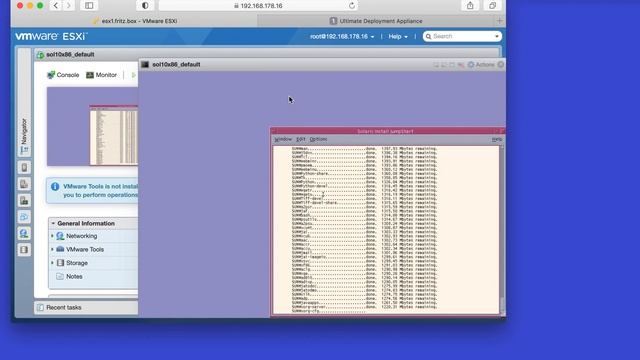640x360 pixels.
Task: Click the Safari address bar showing 192.168.178.16
Action: pyautogui.click(x=259, y=6)
